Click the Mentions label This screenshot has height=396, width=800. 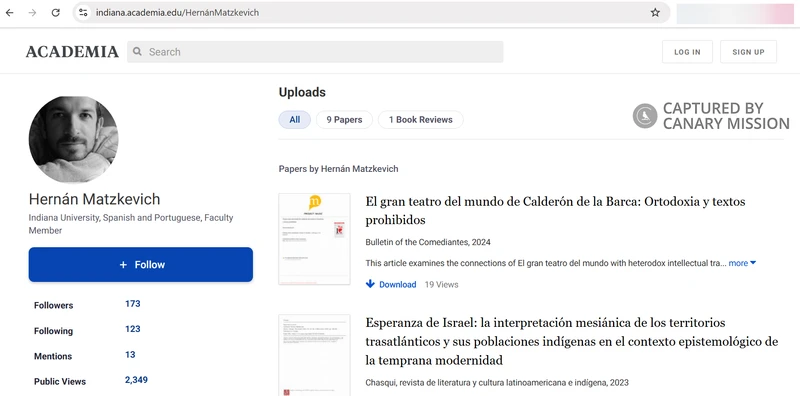53,356
